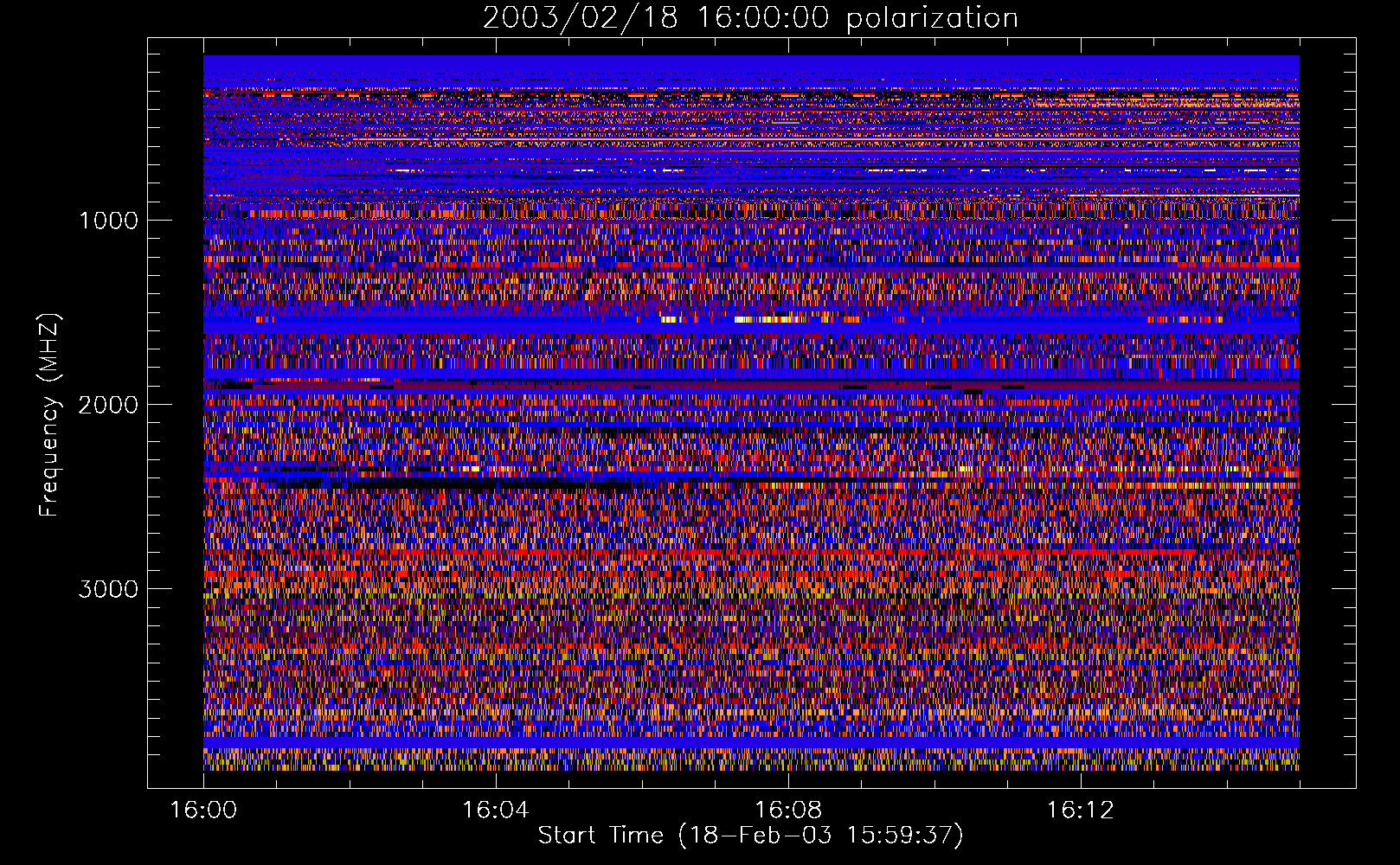Screen dimensions: 1400x865
Task: Click the '16:04' time tick label
Action: [x=496, y=811]
